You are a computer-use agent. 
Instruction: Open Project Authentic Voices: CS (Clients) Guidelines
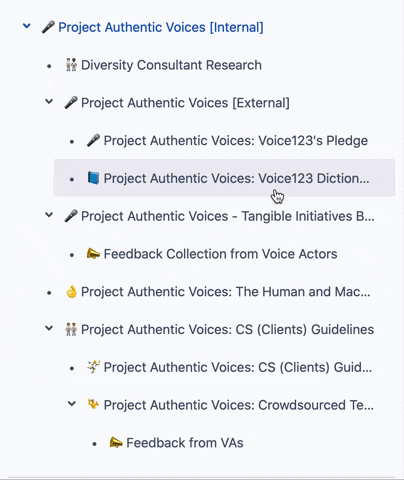pyautogui.click(x=227, y=330)
